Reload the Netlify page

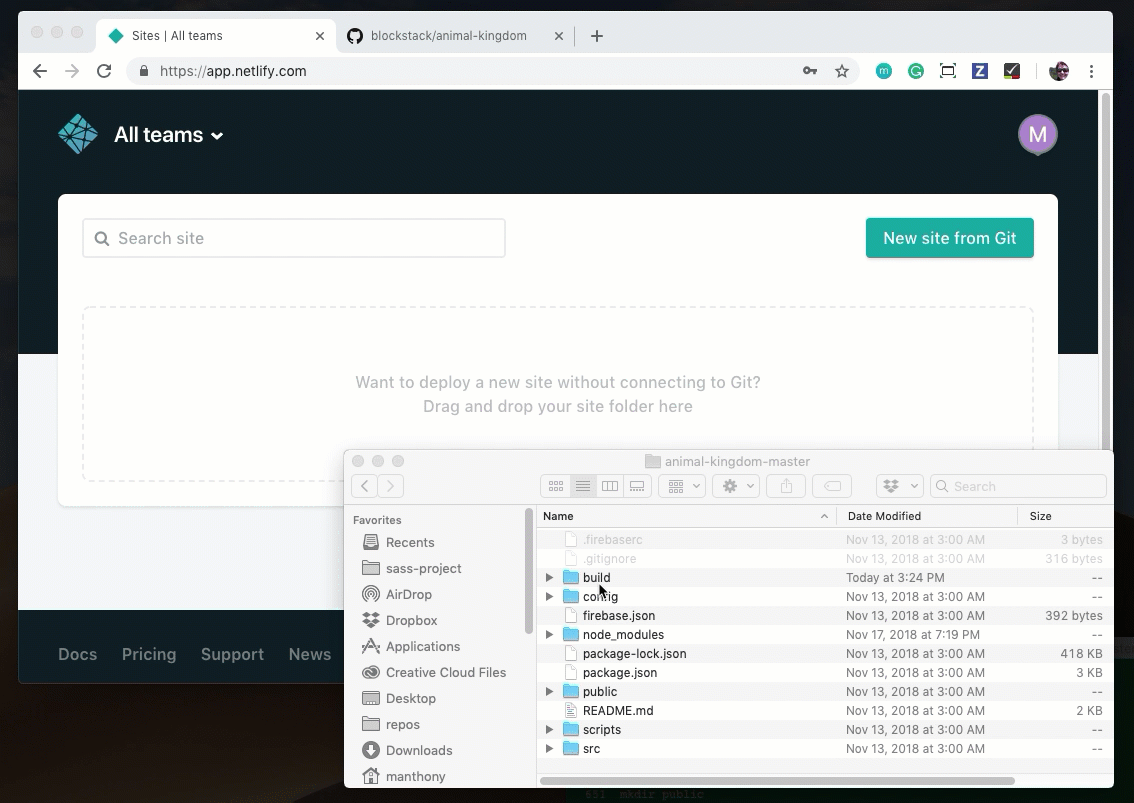point(104,71)
